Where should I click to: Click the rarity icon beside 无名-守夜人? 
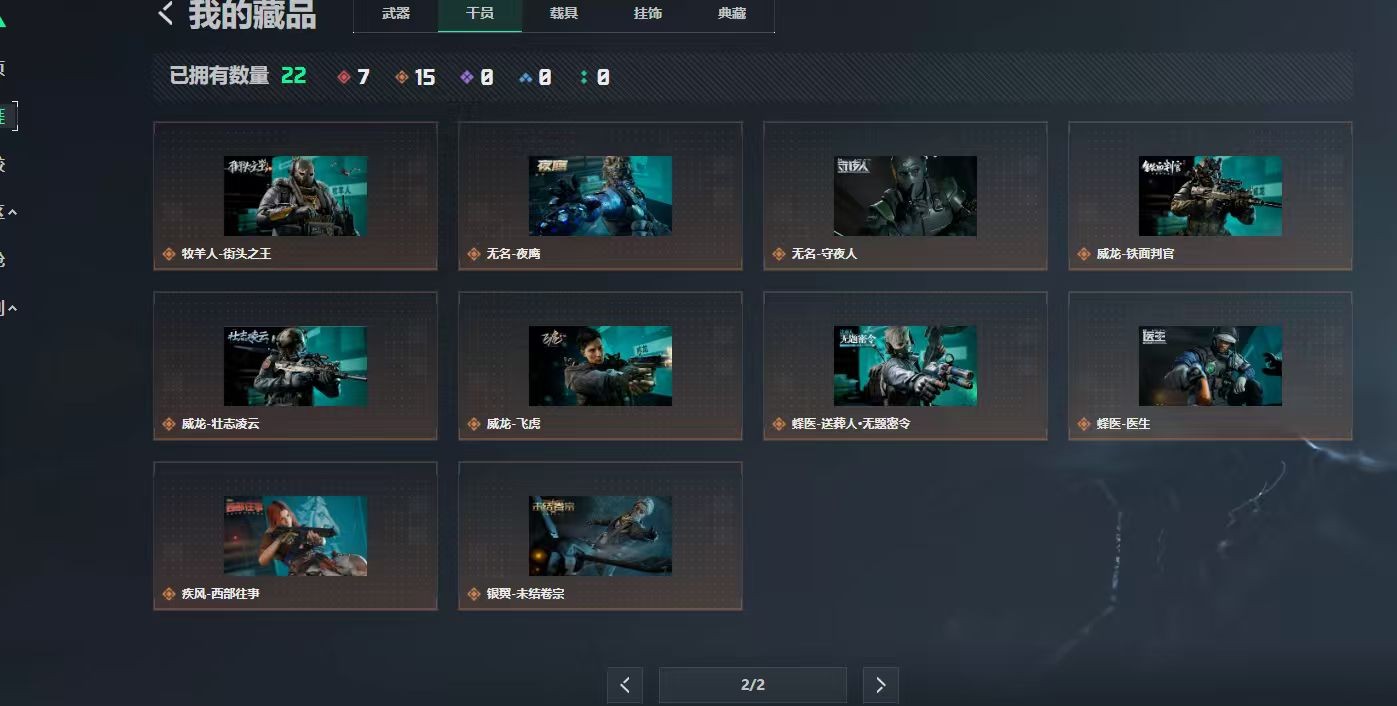[779, 254]
